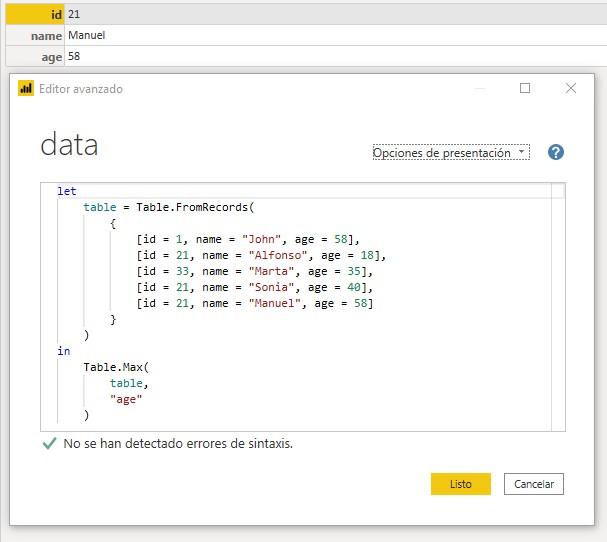
Task: Click the Power BI logo in dialog title
Action: tap(26, 89)
